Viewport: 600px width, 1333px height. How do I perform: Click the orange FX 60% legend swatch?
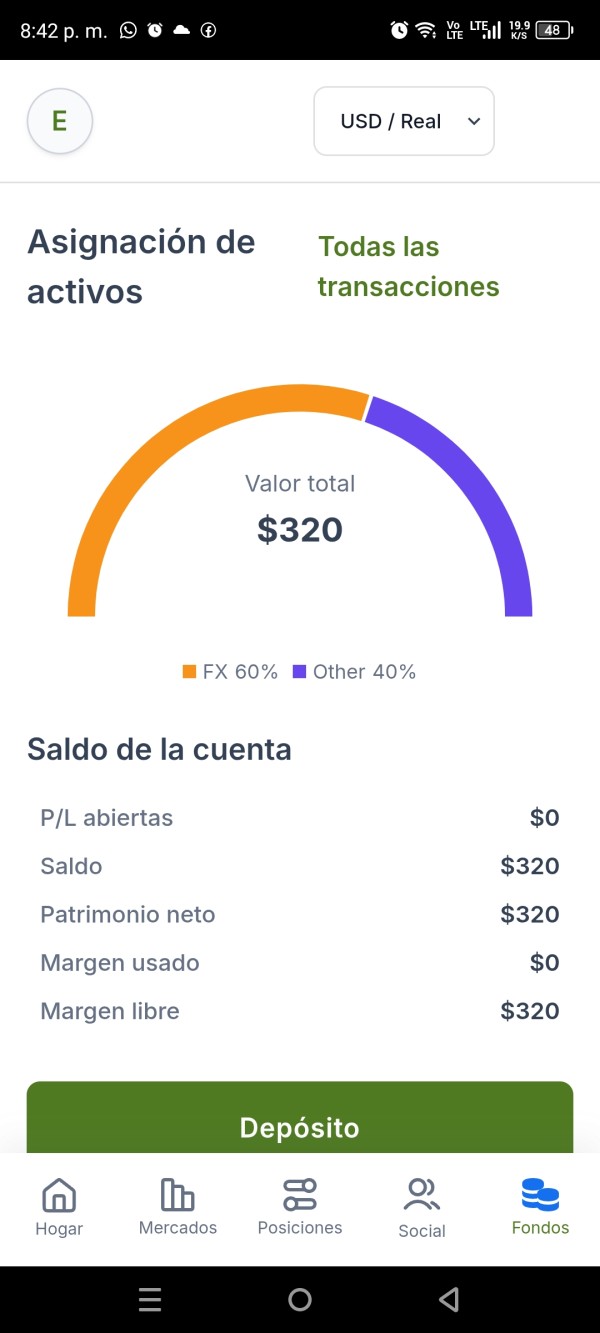189,672
